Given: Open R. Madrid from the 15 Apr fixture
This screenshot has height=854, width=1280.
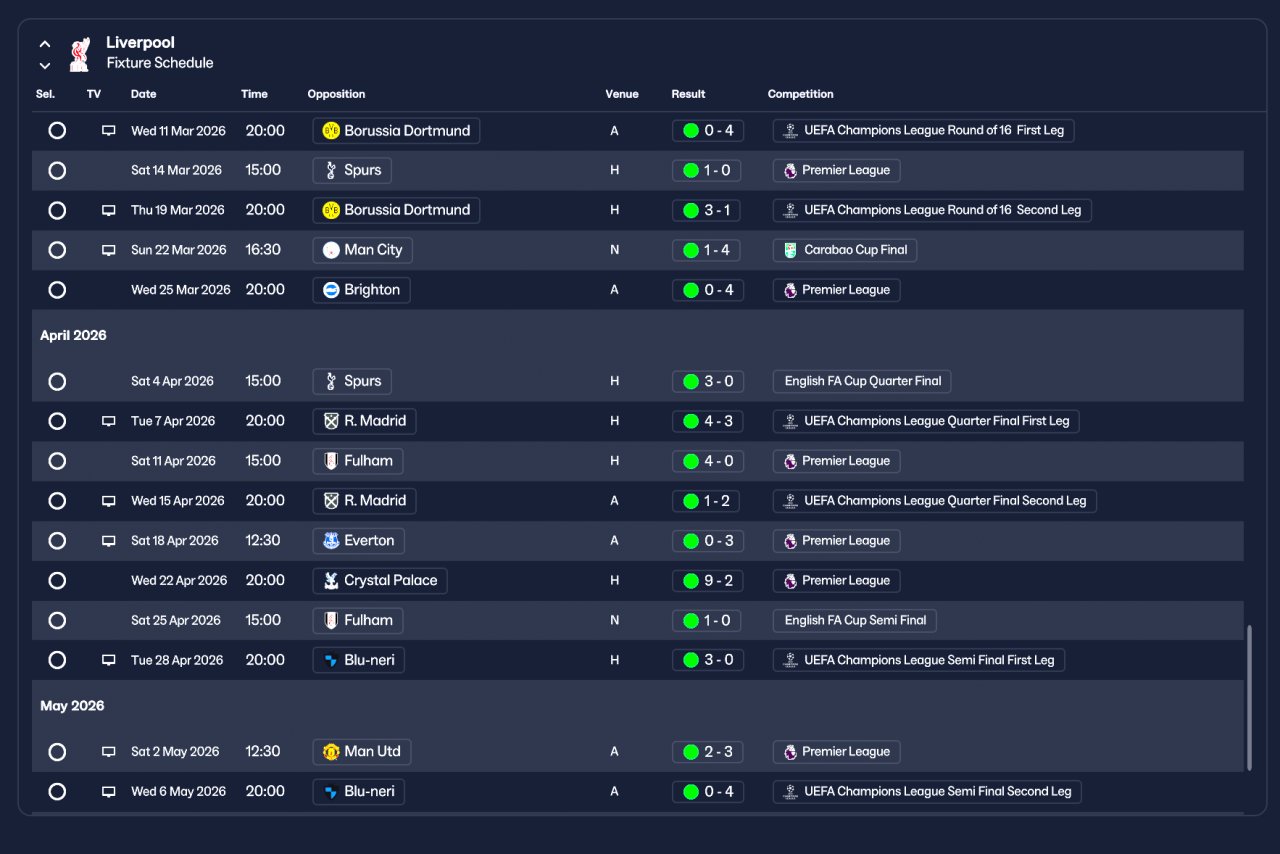Looking at the screenshot, I should pos(364,502).
